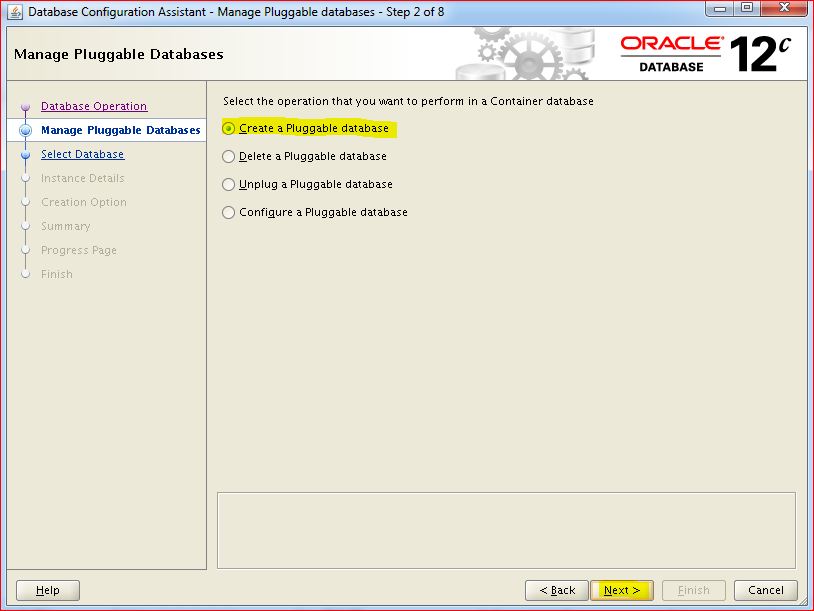Screen dimensions: 814x611
Task: Click the empty message area box
Action: (506, 530)
